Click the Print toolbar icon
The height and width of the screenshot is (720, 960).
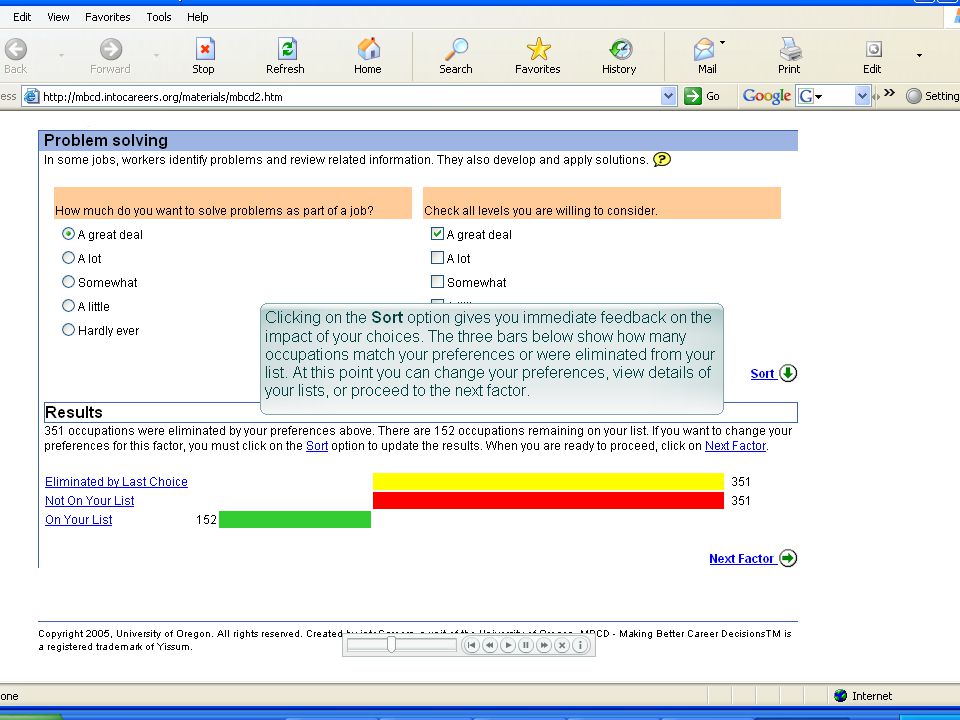click(x=790, y=49)
